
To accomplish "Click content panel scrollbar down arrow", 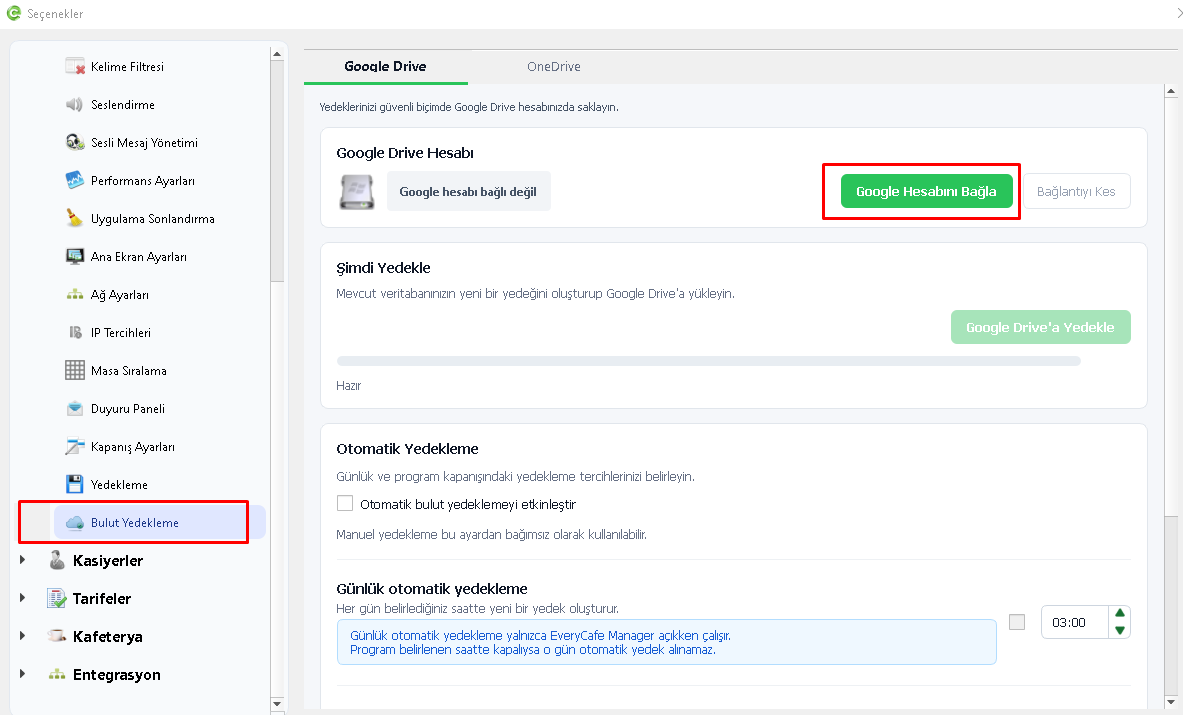I will coord(1171,701).
